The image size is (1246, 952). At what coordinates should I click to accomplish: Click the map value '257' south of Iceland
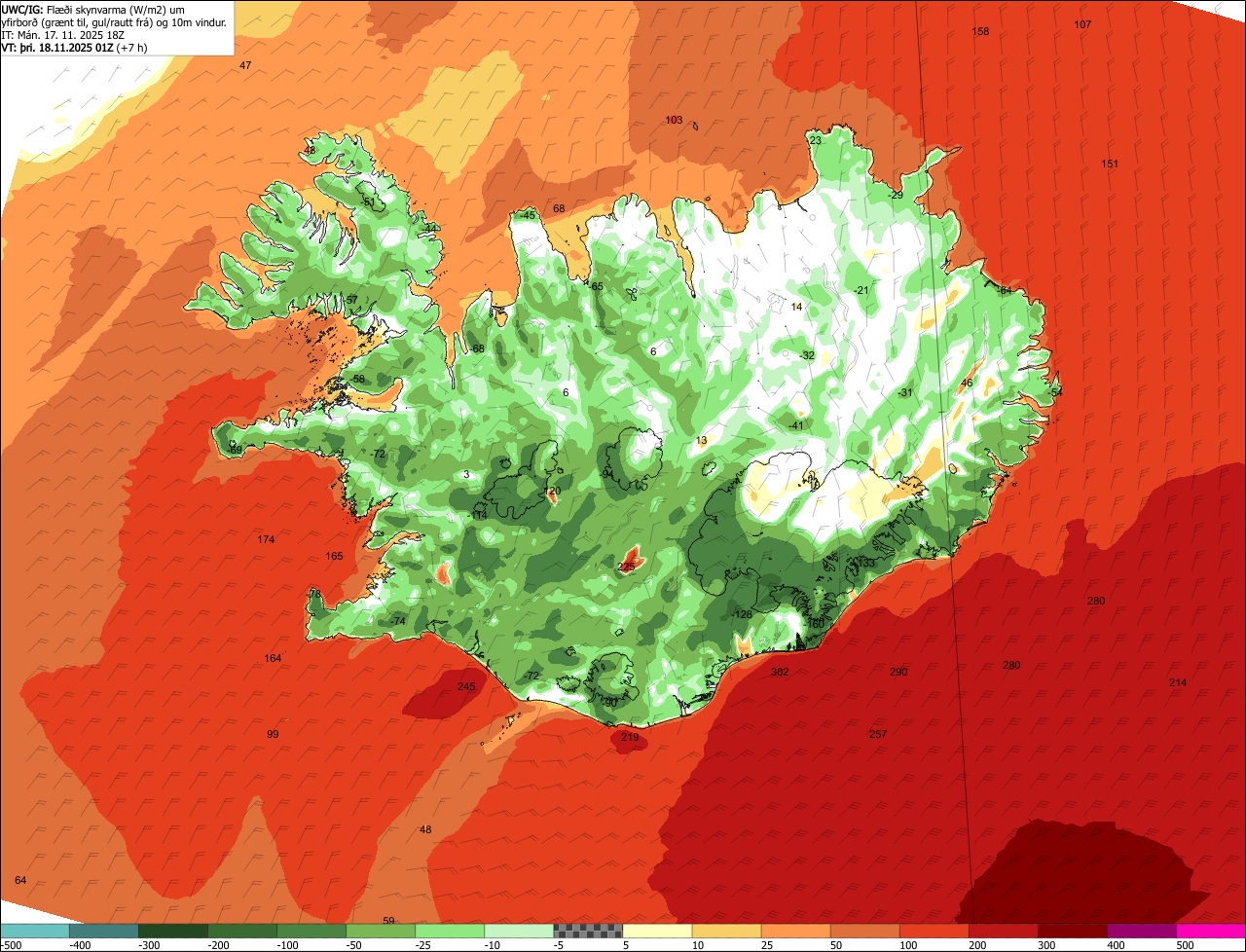coord(878,734)
